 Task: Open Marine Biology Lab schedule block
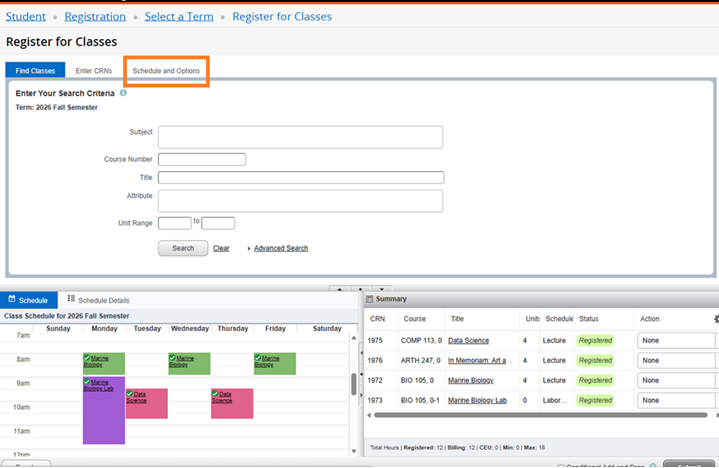[x=104, y=410]
